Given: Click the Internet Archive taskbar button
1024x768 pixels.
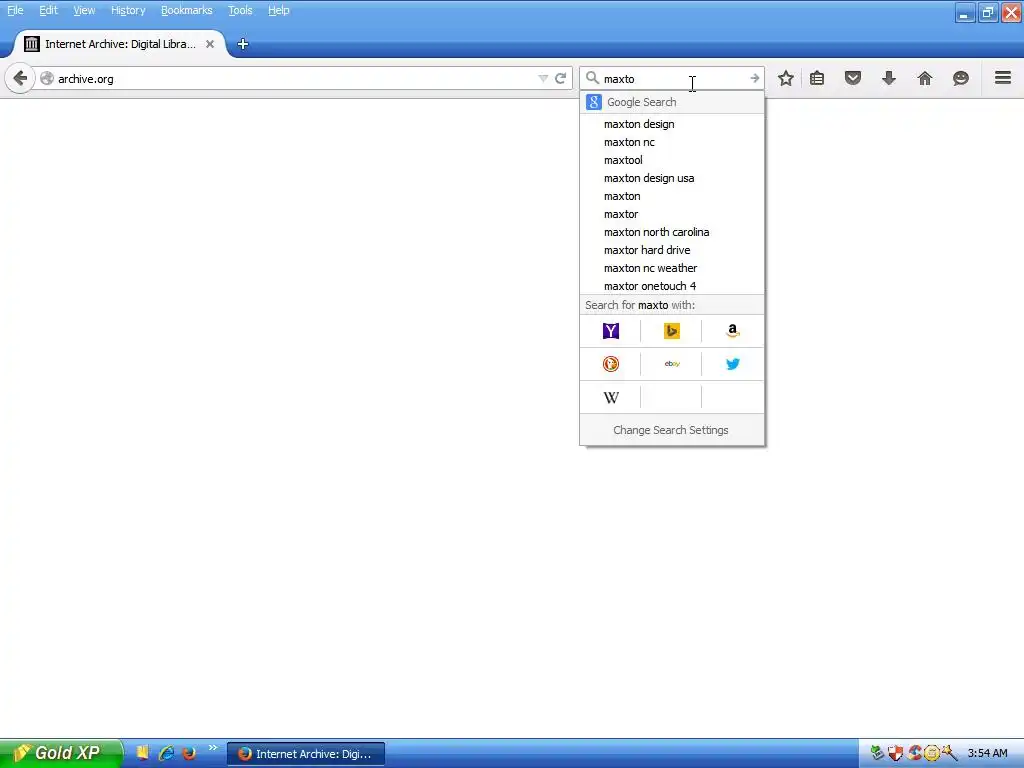Looking at the screenshot, I should pos(306,754).
